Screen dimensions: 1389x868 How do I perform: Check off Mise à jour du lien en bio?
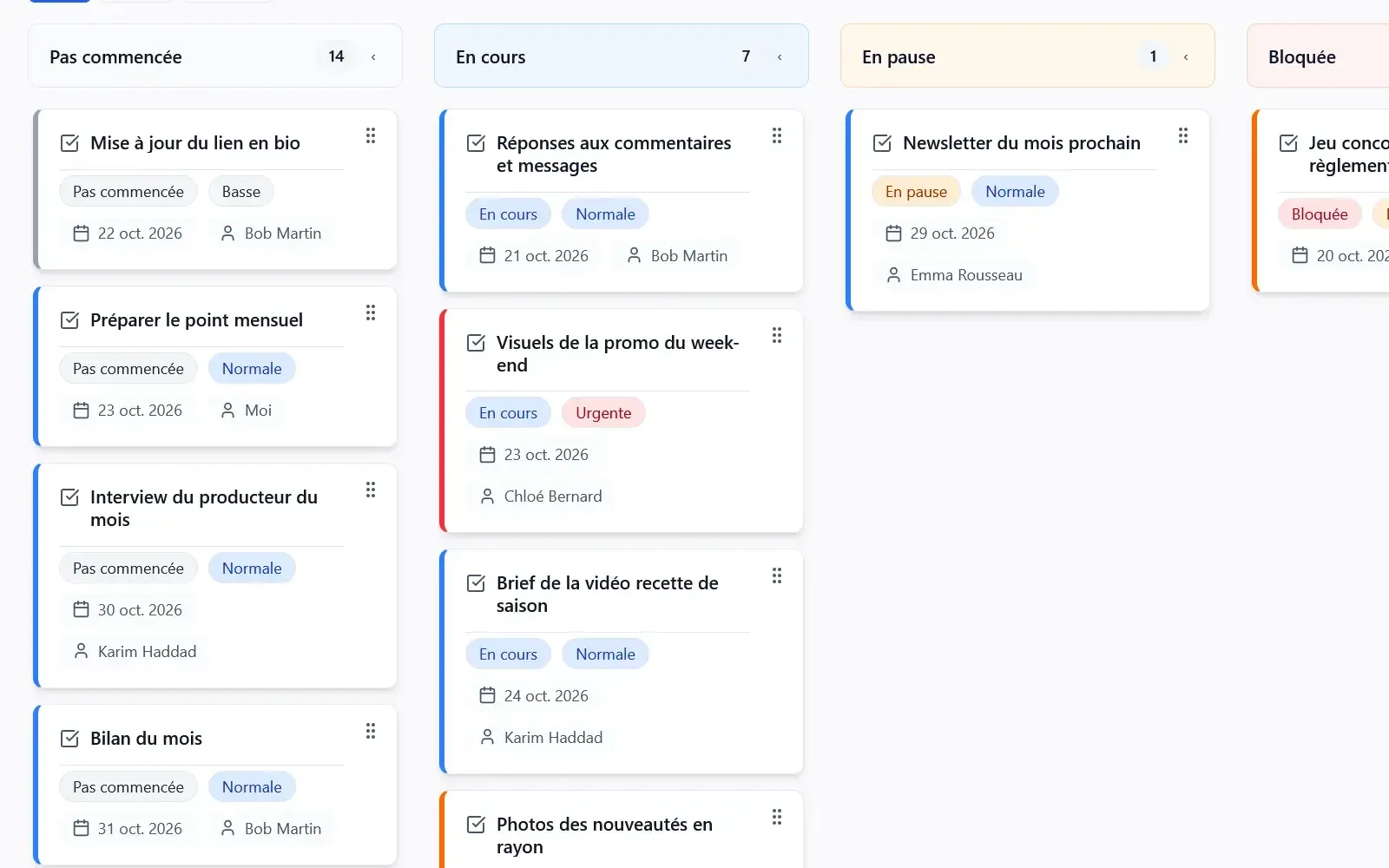(69, 143)
